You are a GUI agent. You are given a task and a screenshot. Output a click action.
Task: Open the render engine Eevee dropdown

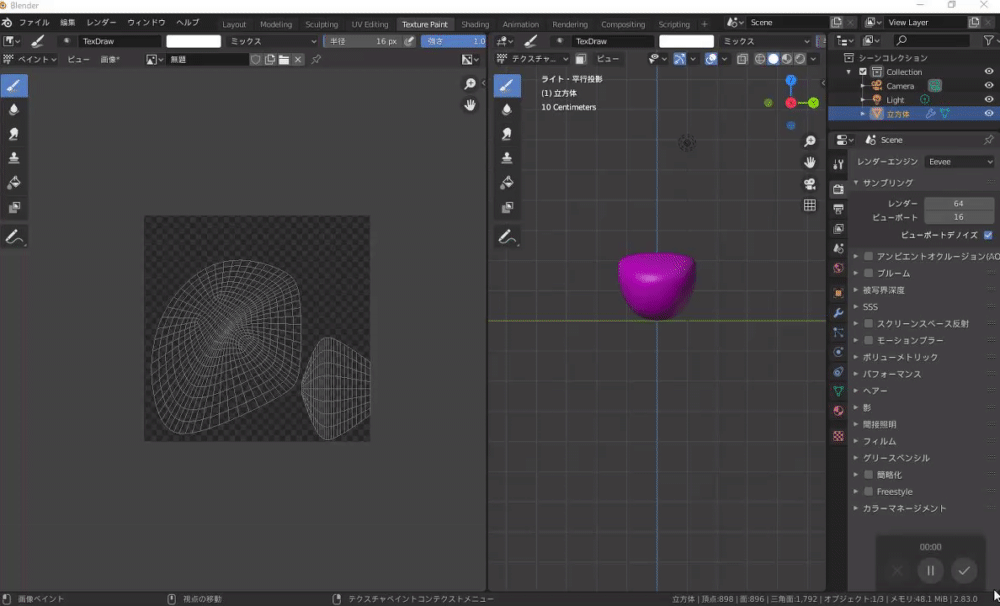[959, 162]
